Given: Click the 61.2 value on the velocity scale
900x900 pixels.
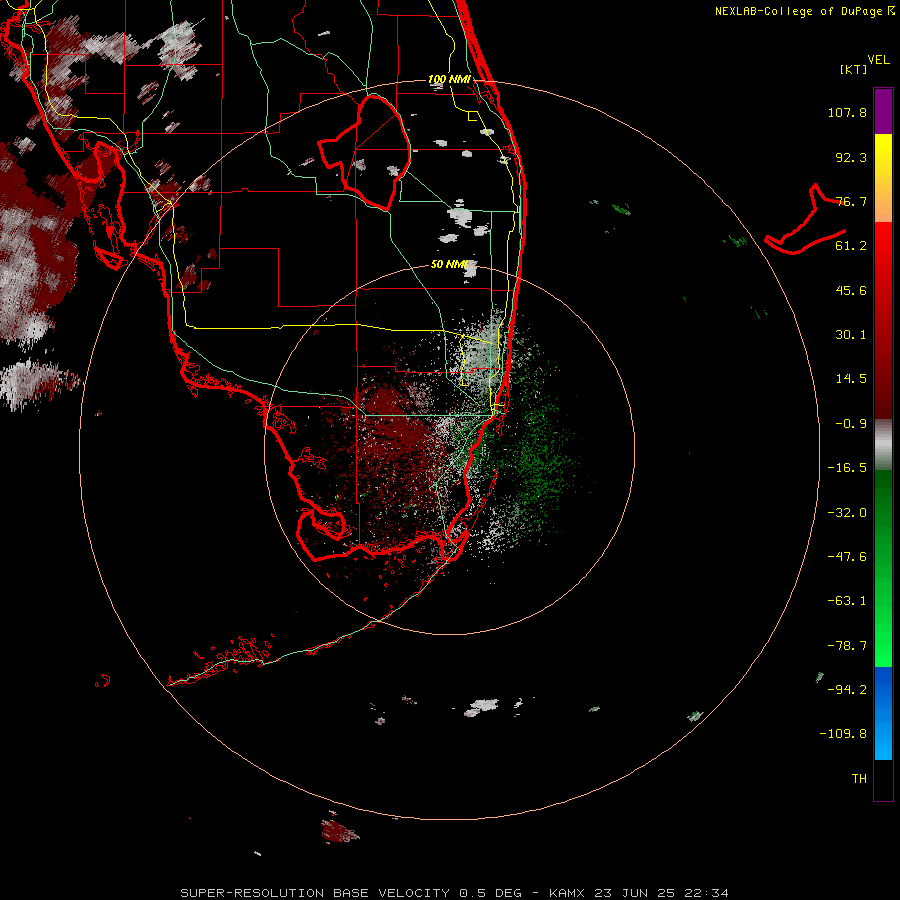Looking at the screenshot, I should [x=851, y=246].
